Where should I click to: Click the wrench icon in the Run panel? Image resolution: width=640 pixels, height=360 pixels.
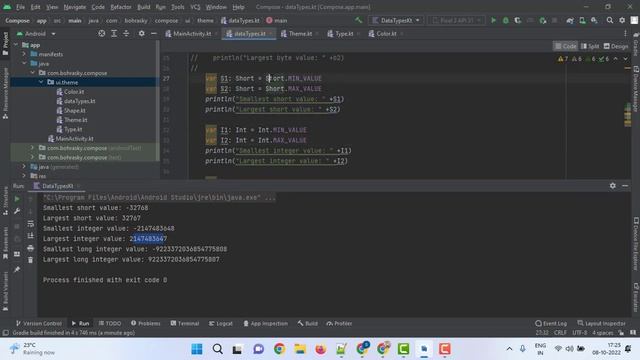[17, 211]
